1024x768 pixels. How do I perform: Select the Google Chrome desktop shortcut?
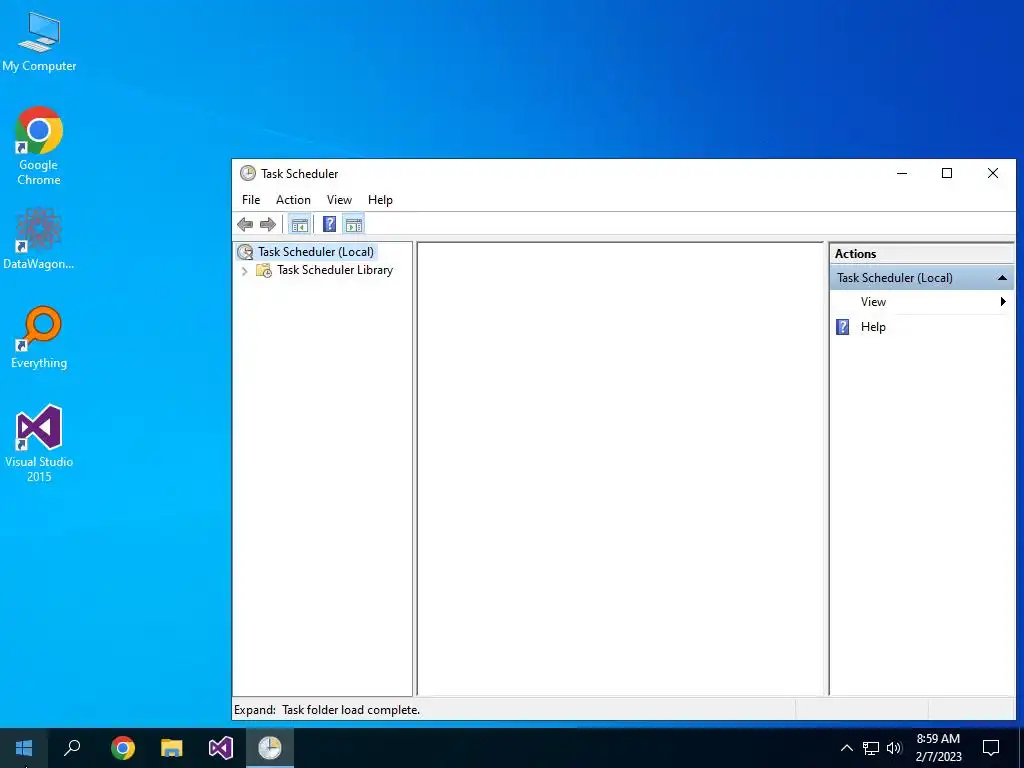coord(39,146)
